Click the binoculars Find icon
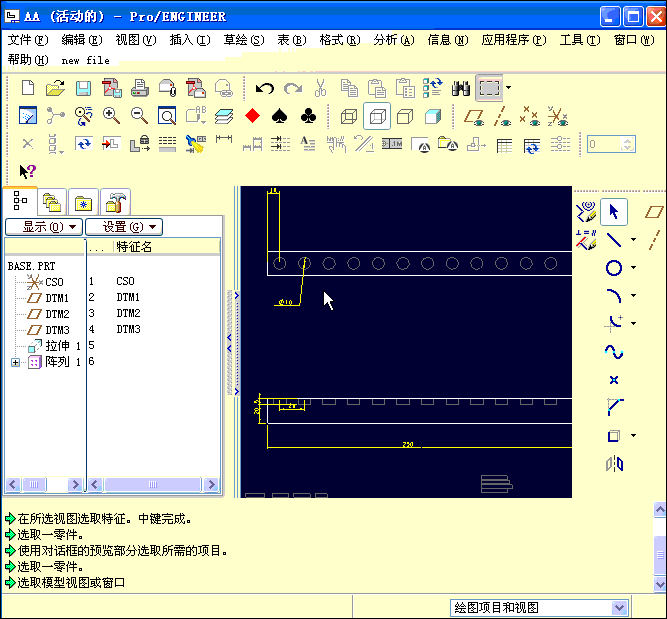The height and width of the screenshot is (619, 667). tap(461, 88)
